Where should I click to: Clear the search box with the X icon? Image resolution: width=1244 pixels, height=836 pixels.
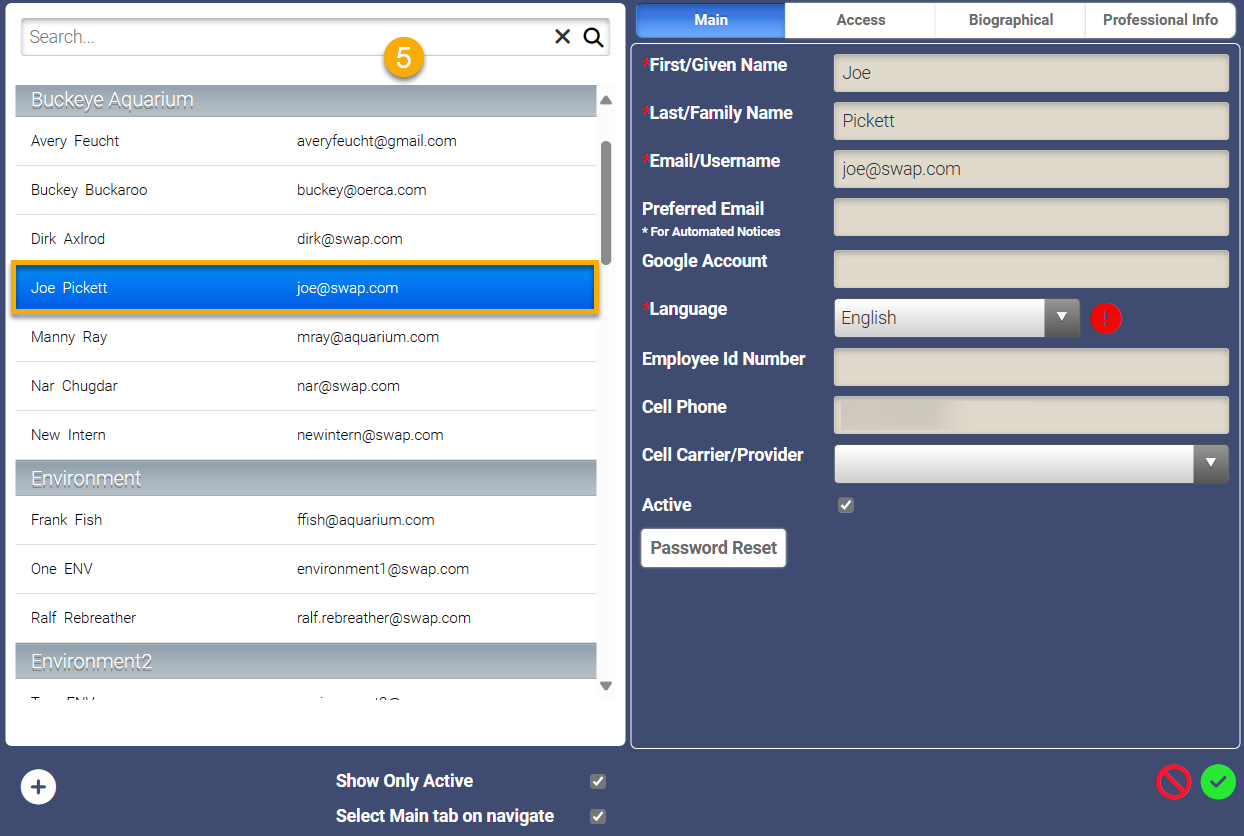click(x=563, y=37)
